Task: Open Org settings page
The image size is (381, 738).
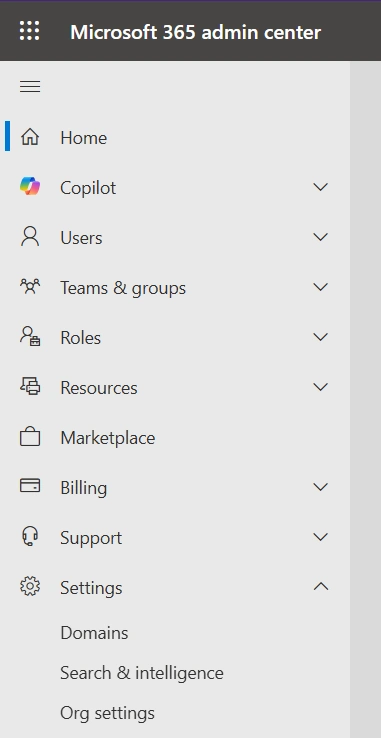Action: pos(107,714)
